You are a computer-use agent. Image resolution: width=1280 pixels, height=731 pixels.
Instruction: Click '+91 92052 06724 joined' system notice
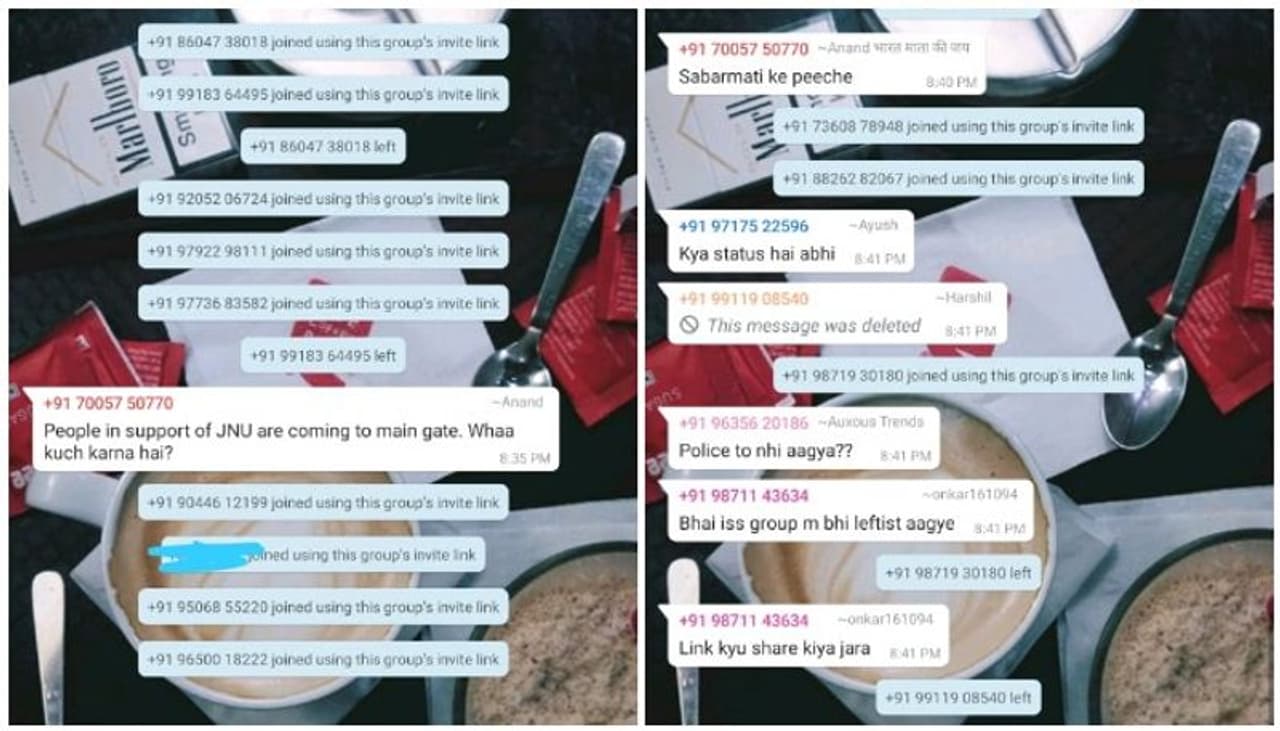[x=323, y=199]
